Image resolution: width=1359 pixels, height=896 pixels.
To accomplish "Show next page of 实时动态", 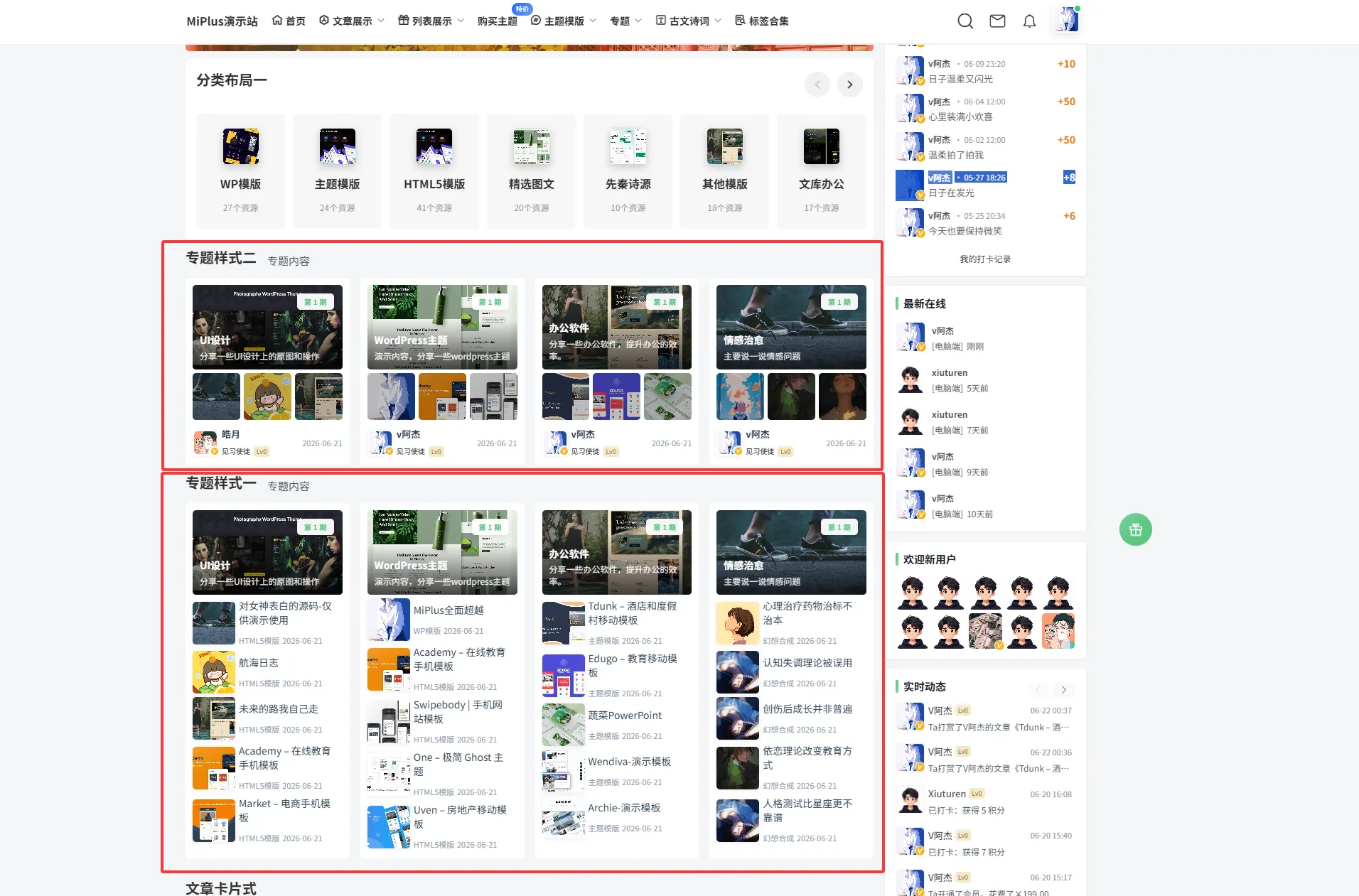I will click(x=1064, y=689).
